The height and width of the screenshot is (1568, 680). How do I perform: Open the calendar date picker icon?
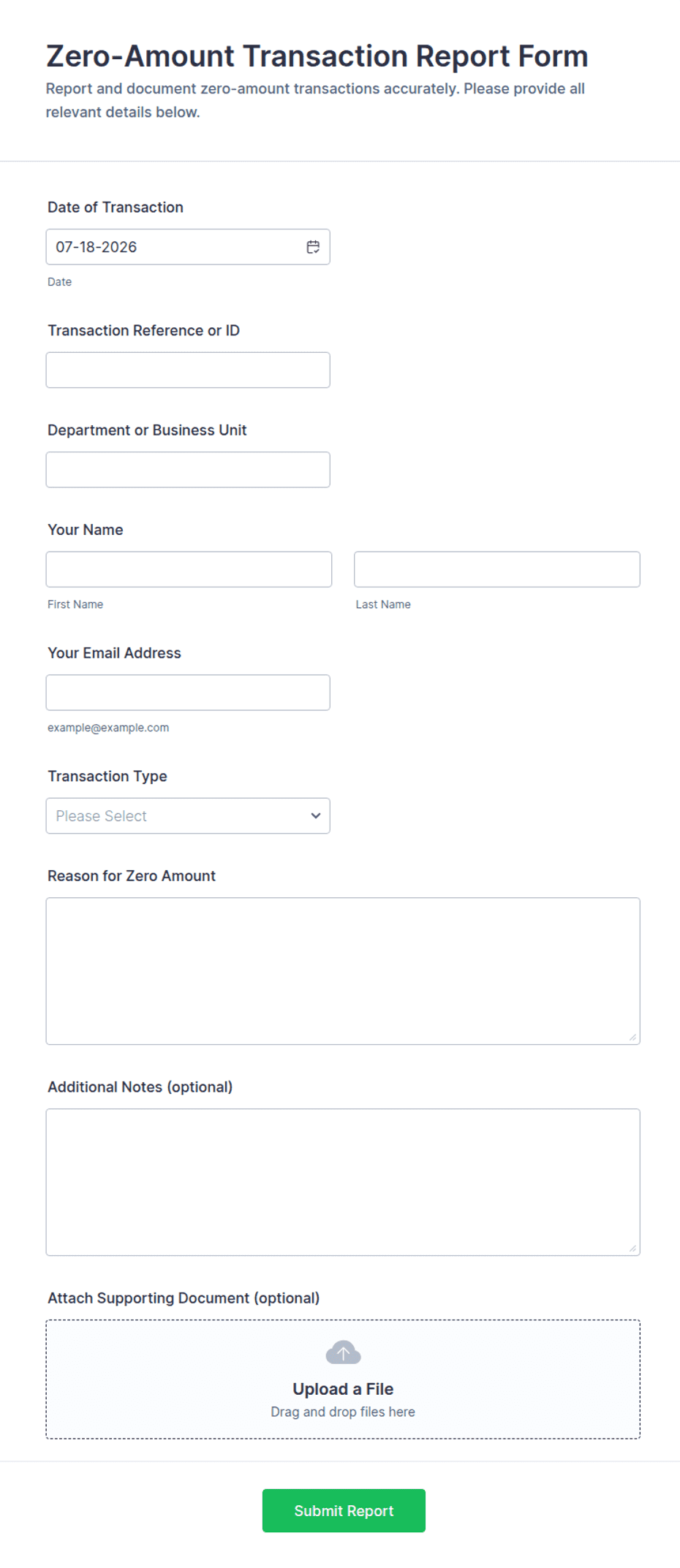(x=313, y=247)
